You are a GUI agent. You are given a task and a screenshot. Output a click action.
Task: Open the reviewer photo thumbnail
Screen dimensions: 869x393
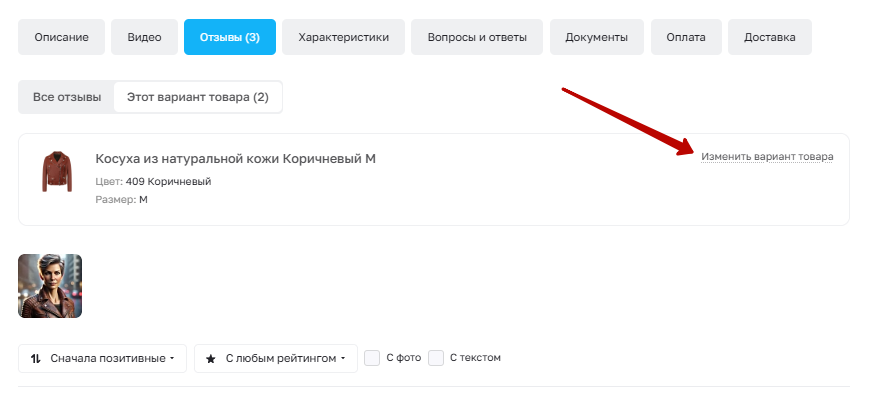coord(50,286)
